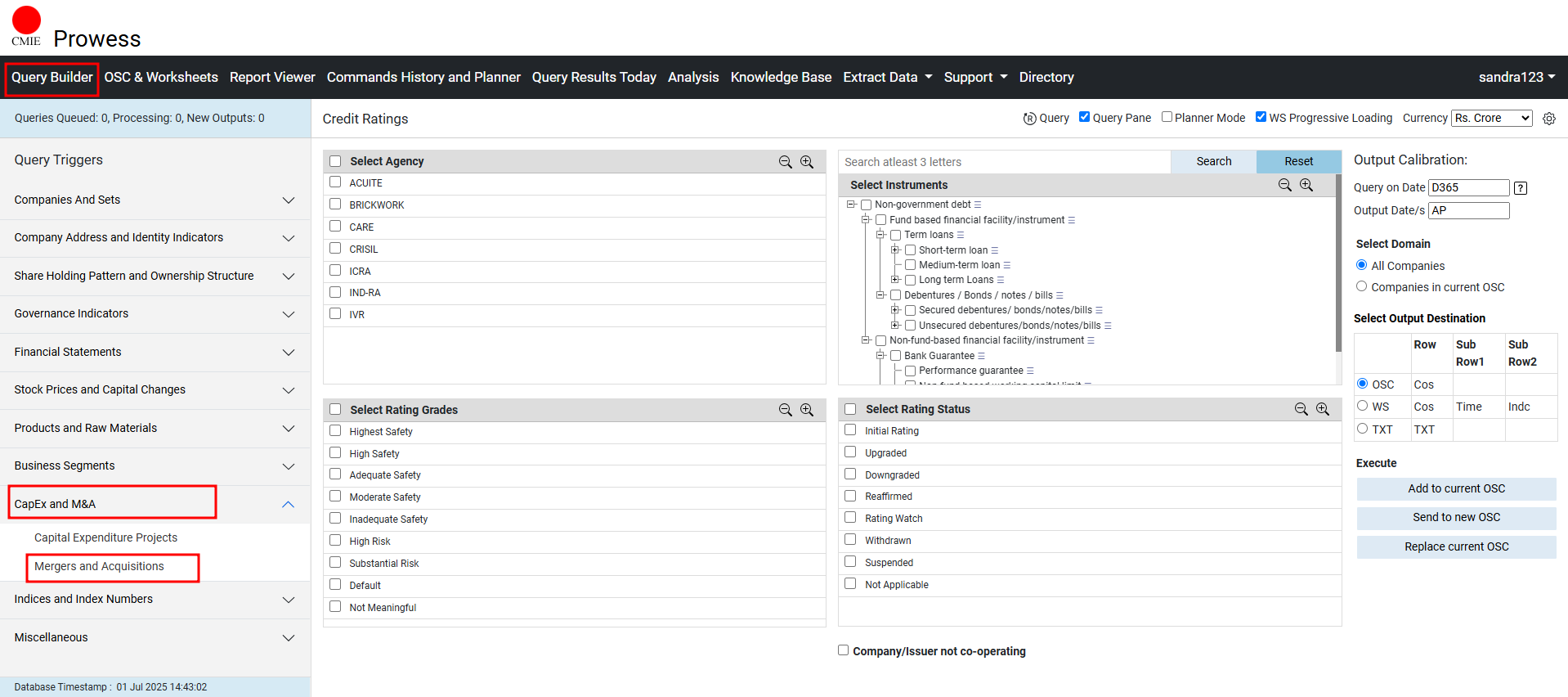
Task: Open the Report Viewer menu
Action: tap(272, 77)
